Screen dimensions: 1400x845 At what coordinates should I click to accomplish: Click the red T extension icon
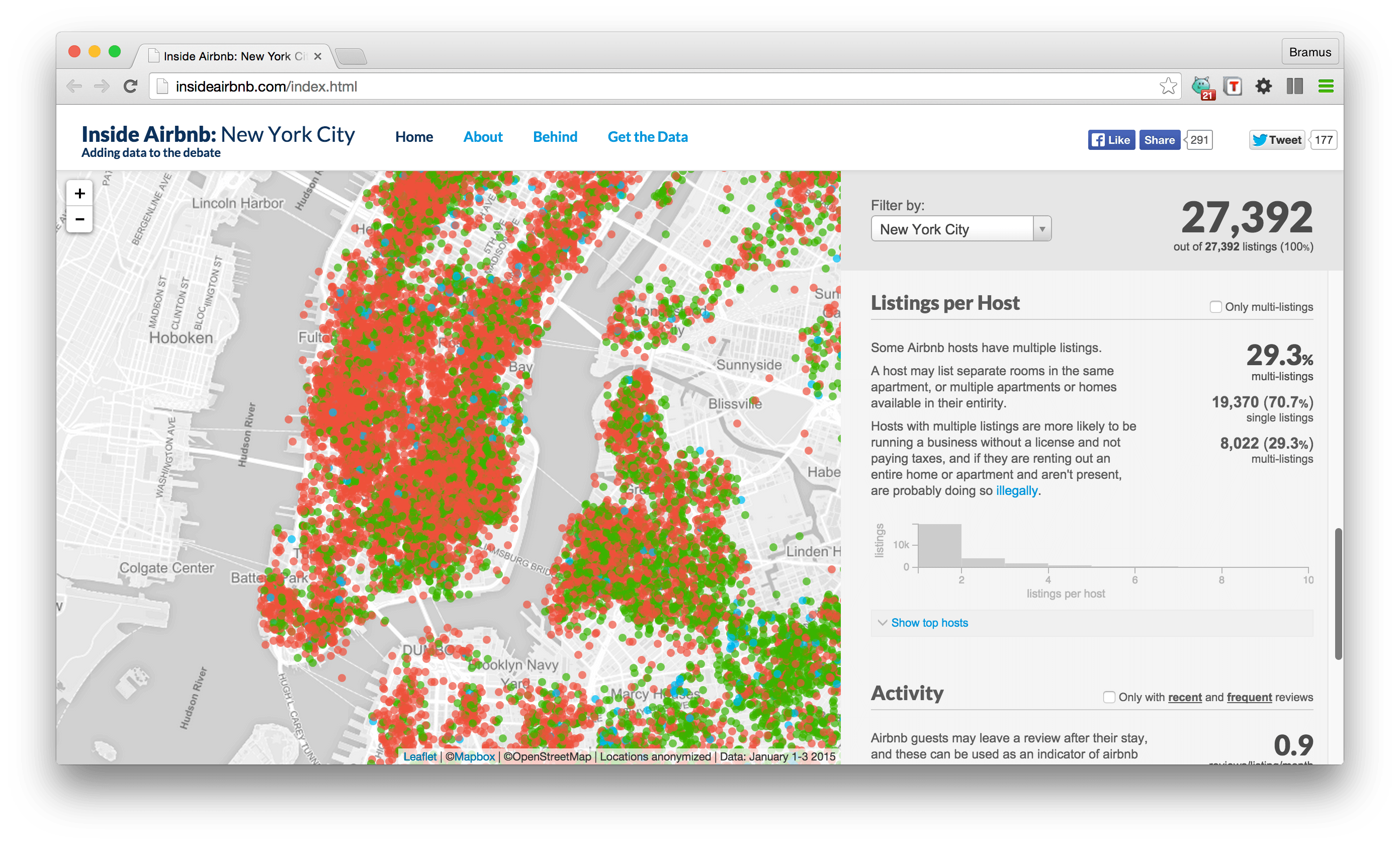(x=1233, y=87)
